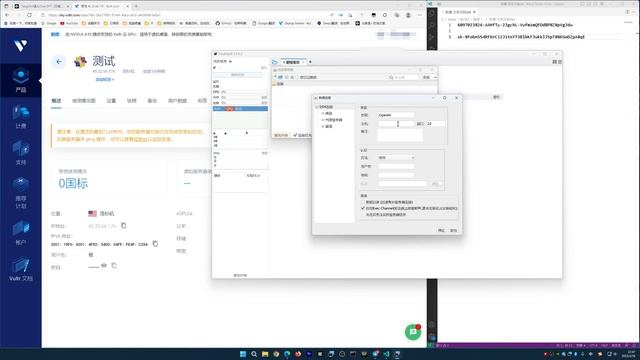Open the Account section in Vultr sidebar
The width and height of the screenshot is (640, 360).
(x=20, y=233)
